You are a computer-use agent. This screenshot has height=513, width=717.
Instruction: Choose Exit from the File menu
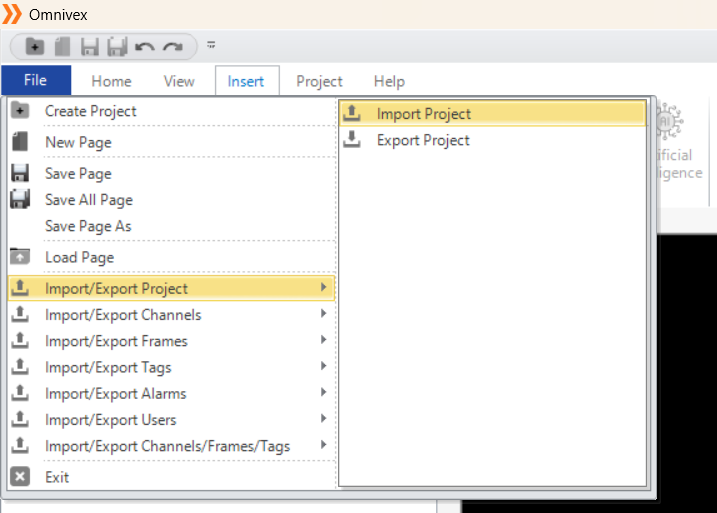pyautogui.click(x=171, y=477)
